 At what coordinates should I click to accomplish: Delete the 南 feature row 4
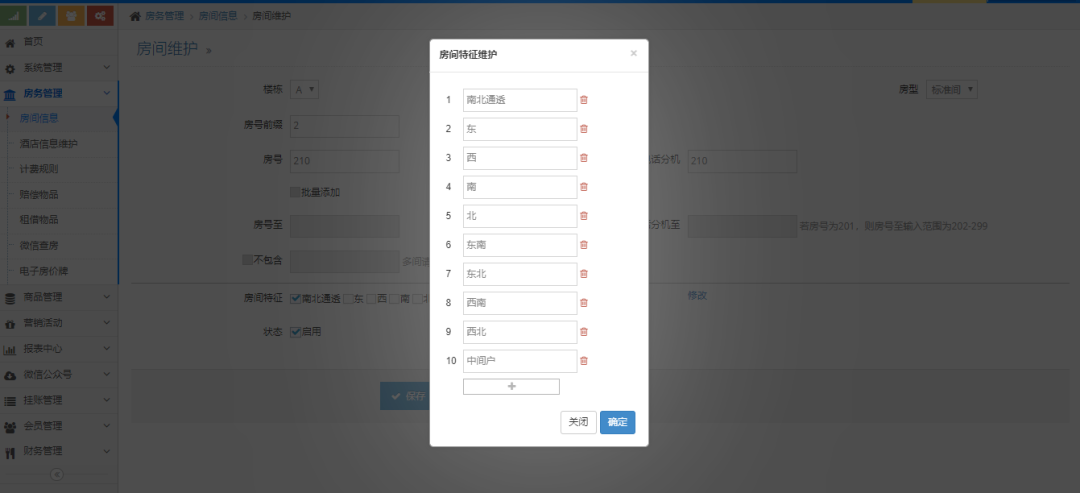[x=584, y=187]
